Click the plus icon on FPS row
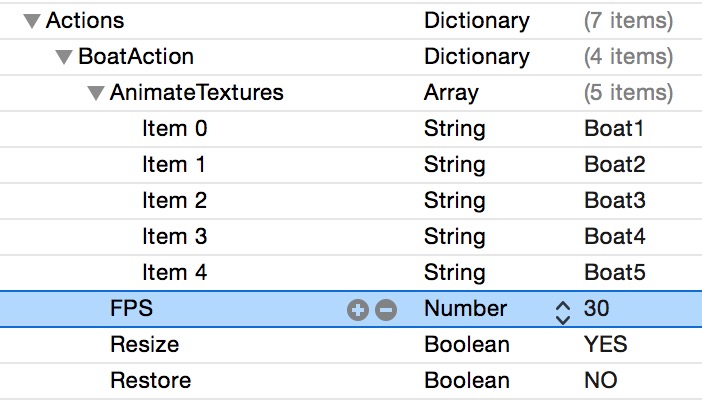This screenshot has width=702, height=400. pyautogui.click(x=357, y=310)
